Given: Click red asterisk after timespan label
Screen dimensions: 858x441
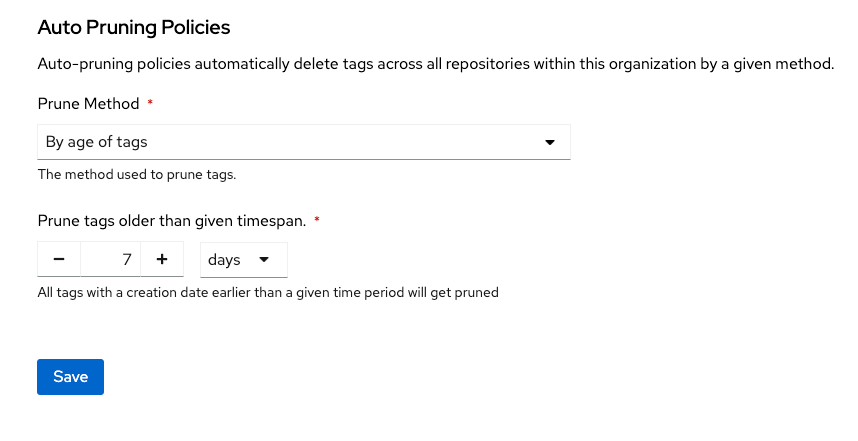Looking at the screenshot, I should [318, 220].
